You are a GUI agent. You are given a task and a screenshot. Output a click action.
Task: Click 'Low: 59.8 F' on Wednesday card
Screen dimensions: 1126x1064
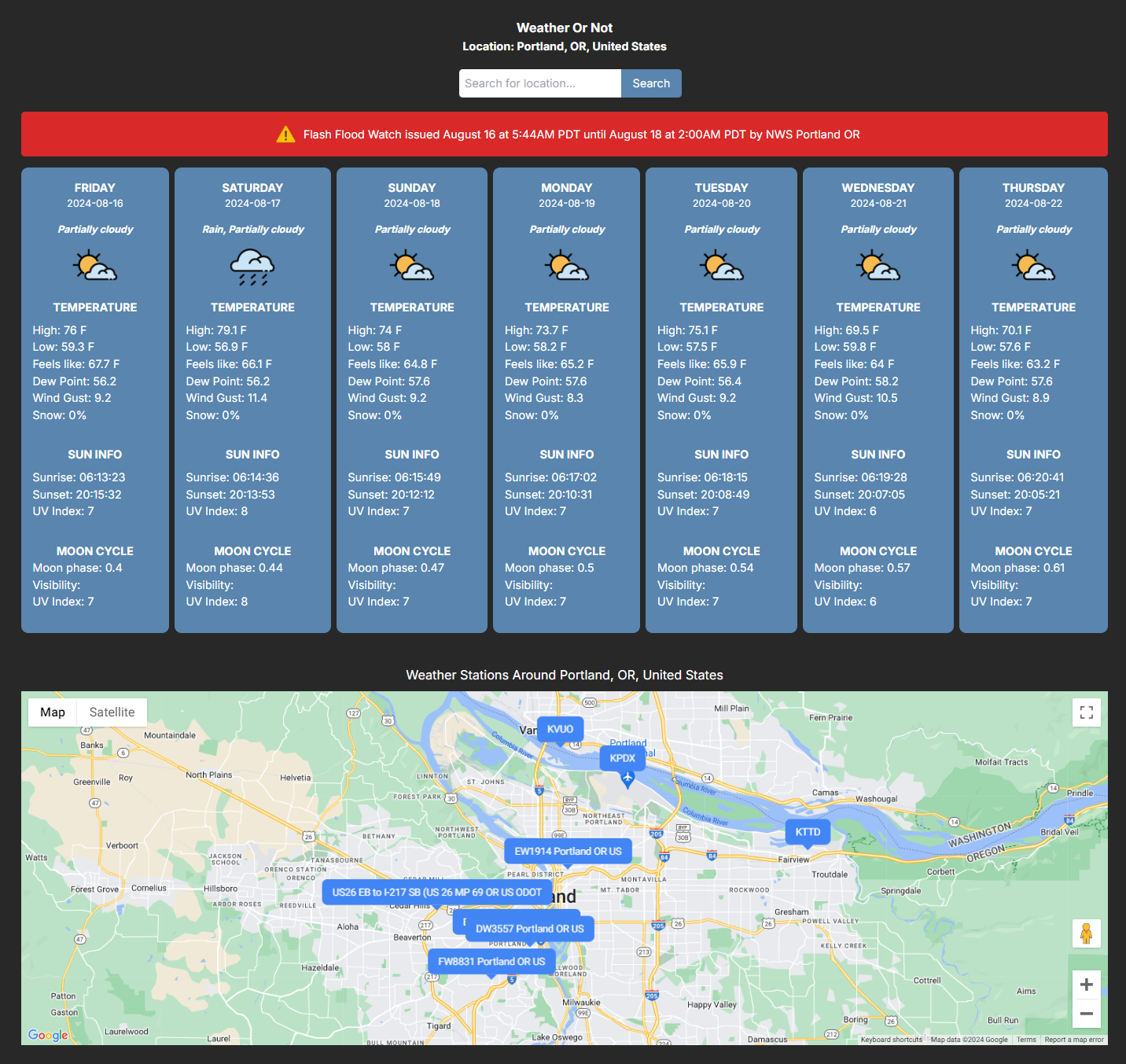point(845,347)
